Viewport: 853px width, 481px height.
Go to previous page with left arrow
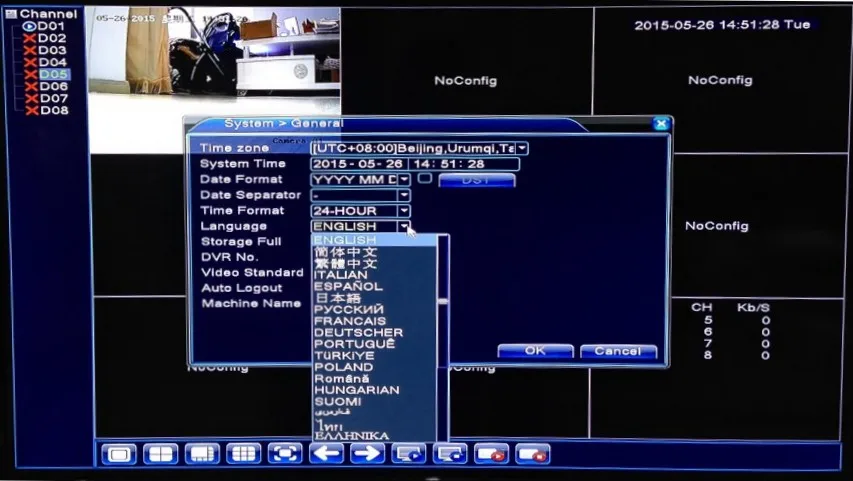coord(326,453)
